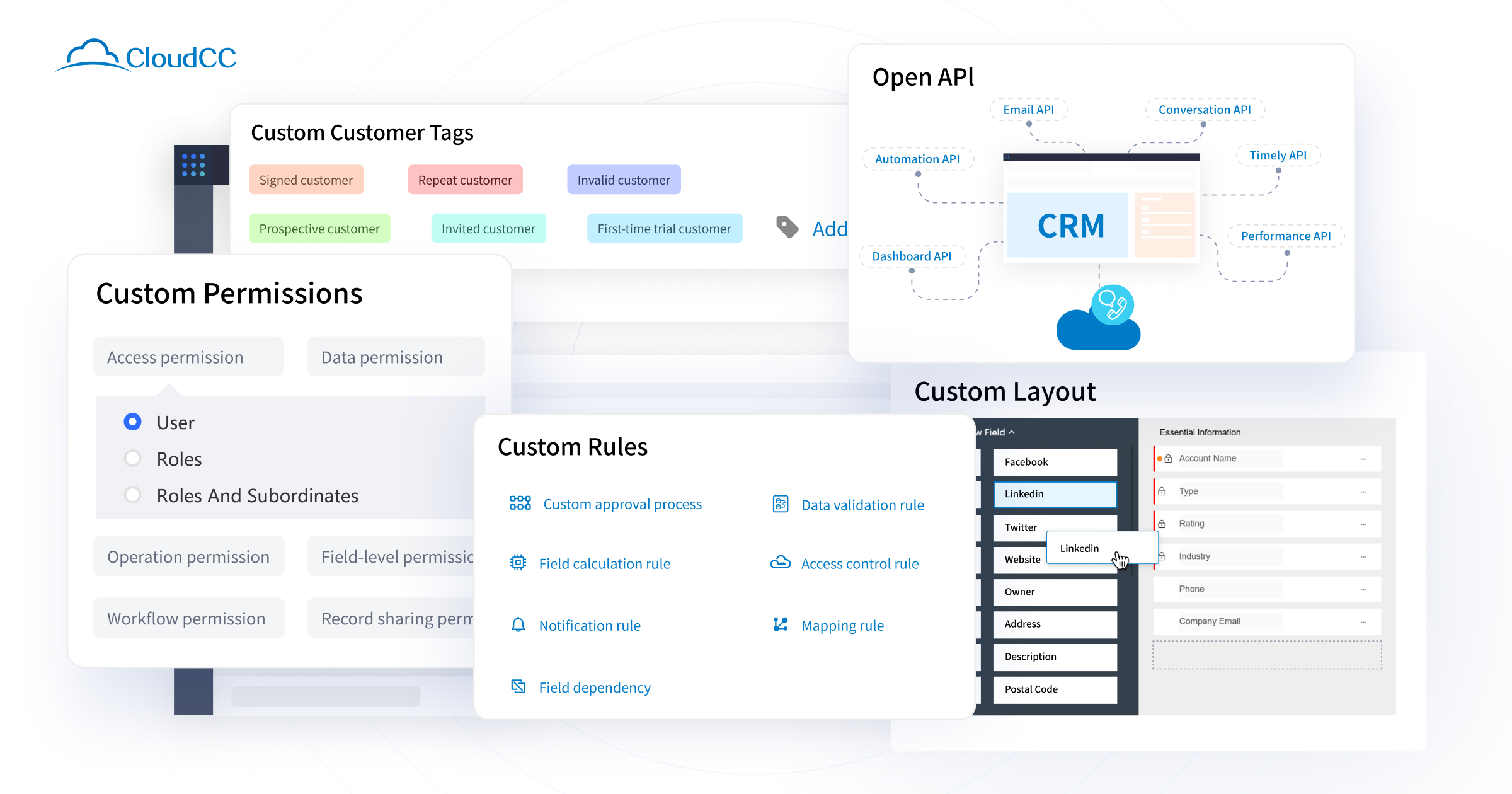Click the Custom approval process icon

pos(520,503)
